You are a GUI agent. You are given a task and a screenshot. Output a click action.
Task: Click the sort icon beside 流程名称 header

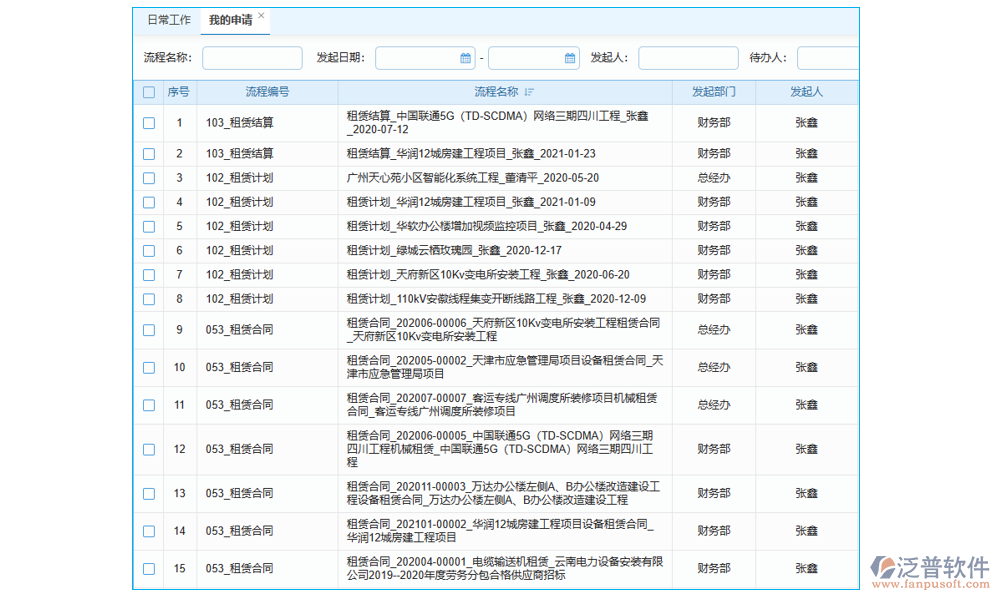click(529, 92)
